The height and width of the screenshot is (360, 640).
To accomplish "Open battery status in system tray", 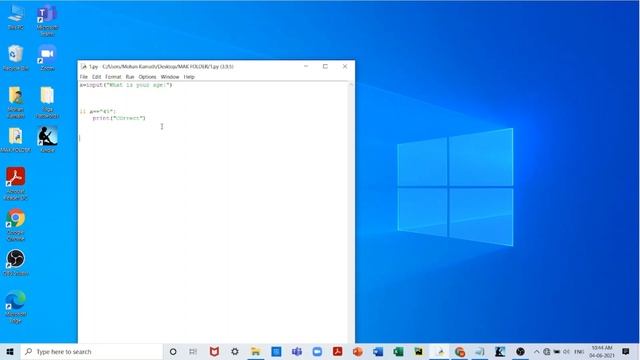I will click(x=556, y=351).
